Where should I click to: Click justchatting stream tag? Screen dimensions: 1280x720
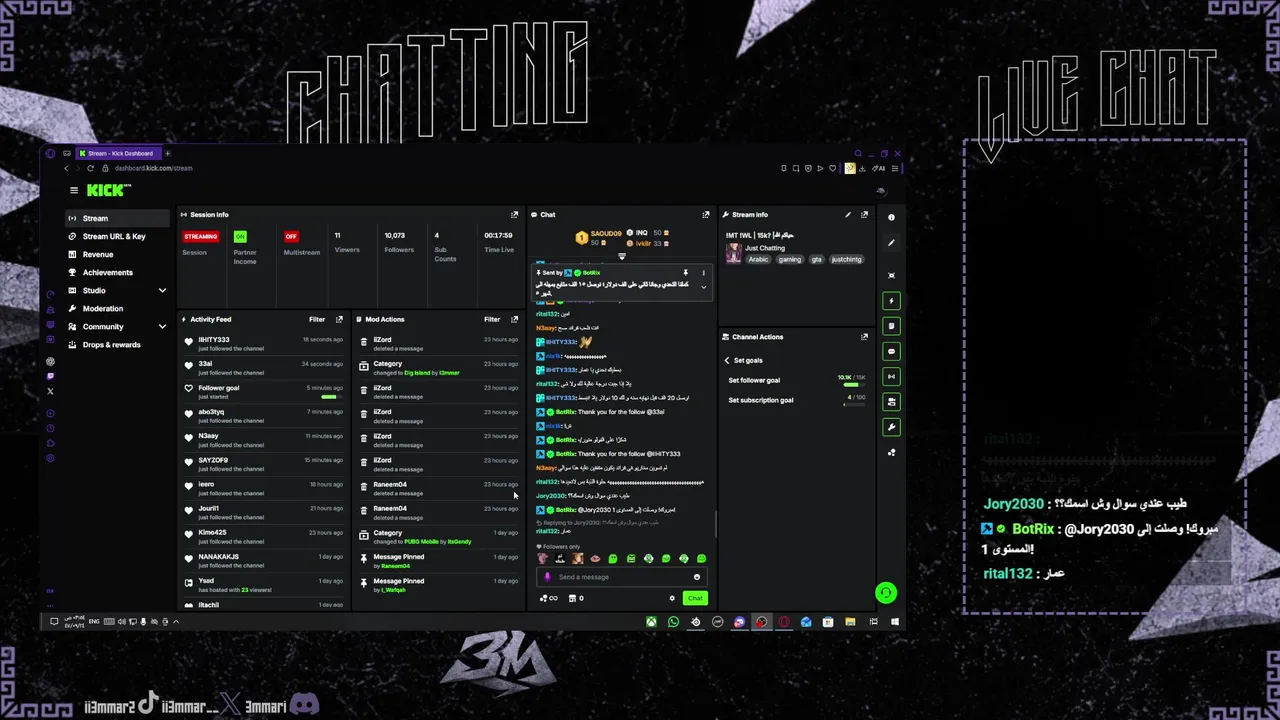point(846,259)
